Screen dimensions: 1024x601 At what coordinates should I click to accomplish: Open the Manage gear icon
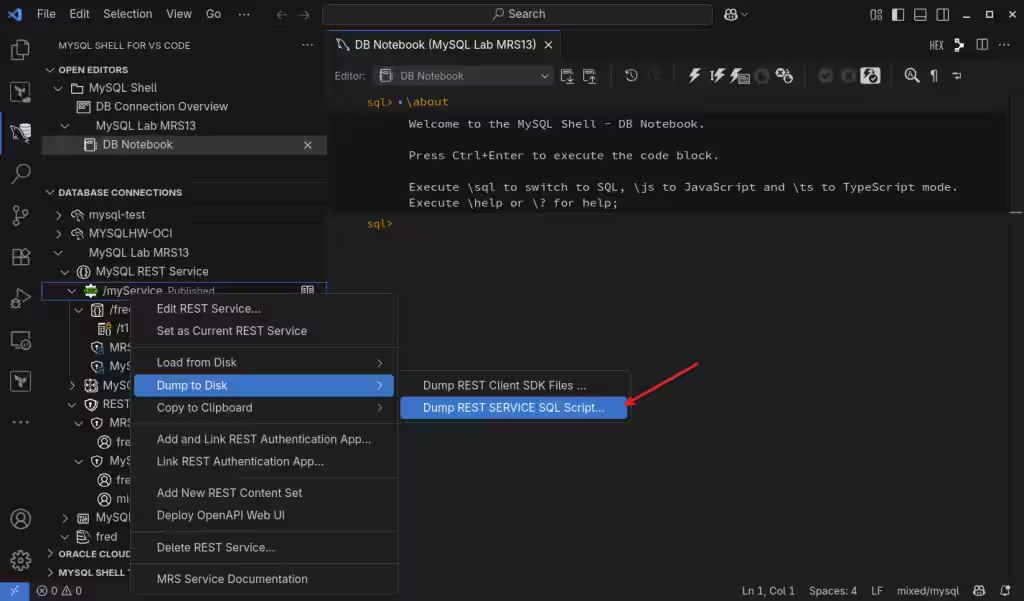[20, 560]
